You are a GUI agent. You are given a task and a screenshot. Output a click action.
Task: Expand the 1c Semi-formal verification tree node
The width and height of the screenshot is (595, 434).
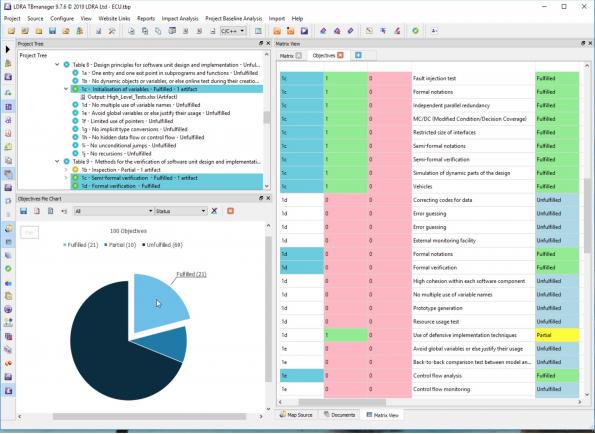point(66,178)
